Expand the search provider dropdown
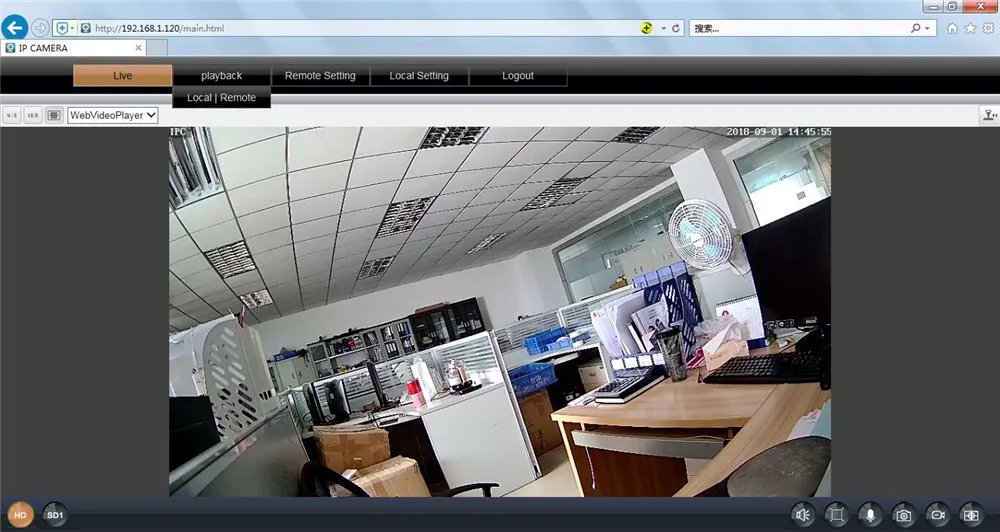 click(927, 28)
